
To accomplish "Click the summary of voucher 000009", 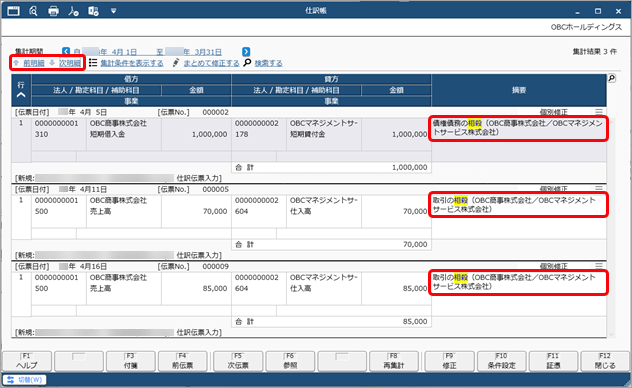I will 514,282.
